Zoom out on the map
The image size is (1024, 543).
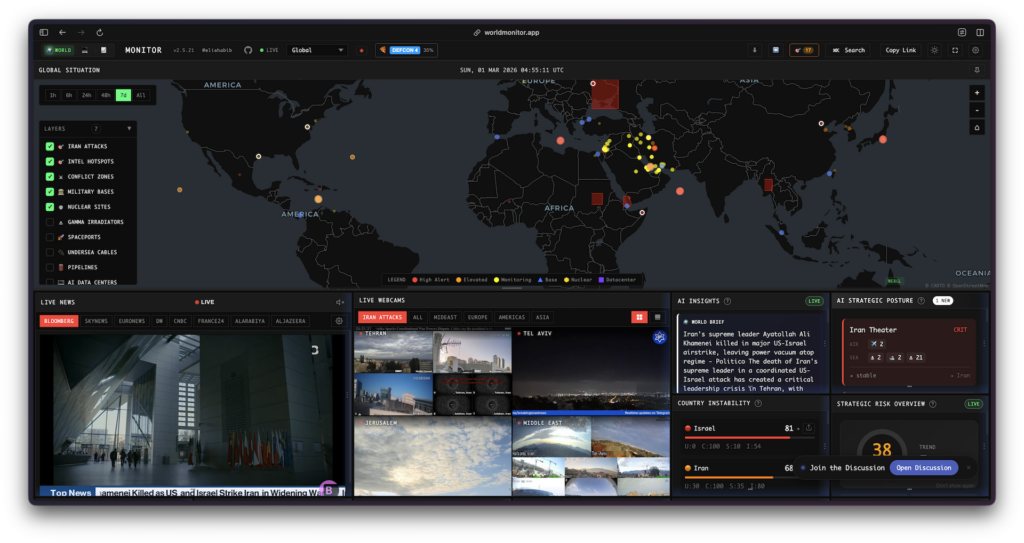pos(976,109)
